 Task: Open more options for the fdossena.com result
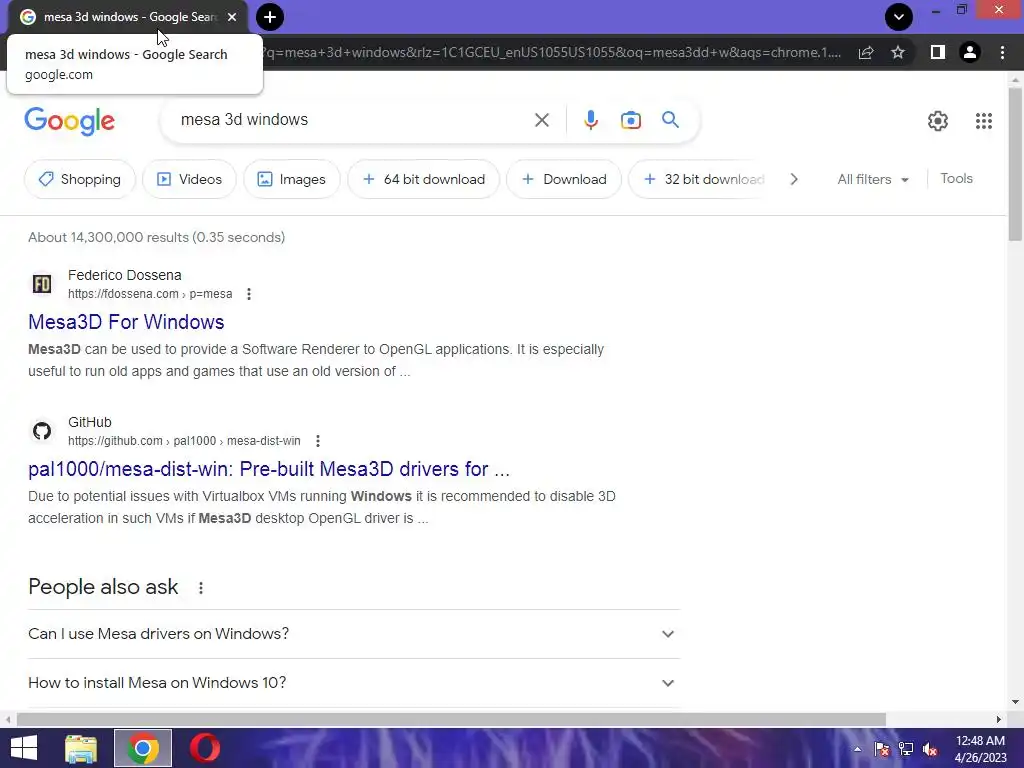(249, 294)
